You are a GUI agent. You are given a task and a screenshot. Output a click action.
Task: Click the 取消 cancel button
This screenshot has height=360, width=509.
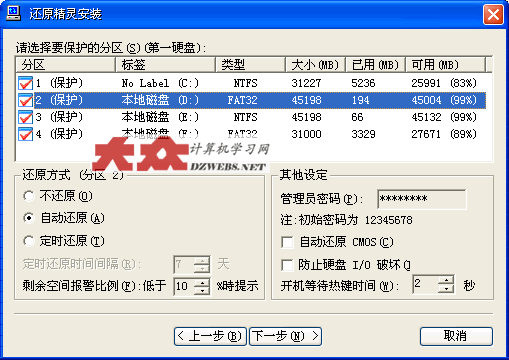[x=456, y=336]
